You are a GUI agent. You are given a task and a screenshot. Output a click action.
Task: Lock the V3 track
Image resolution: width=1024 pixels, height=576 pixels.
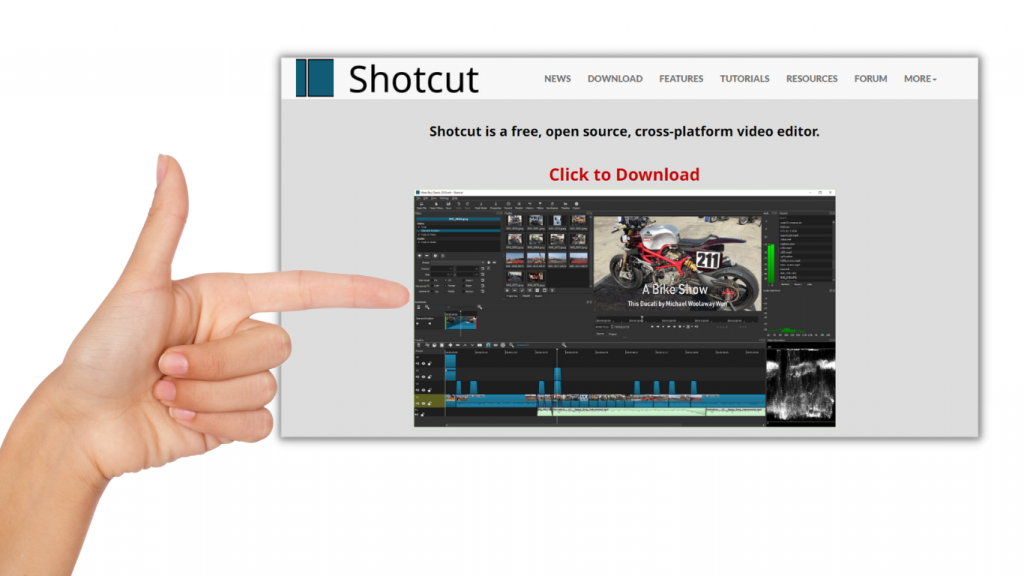429,377
